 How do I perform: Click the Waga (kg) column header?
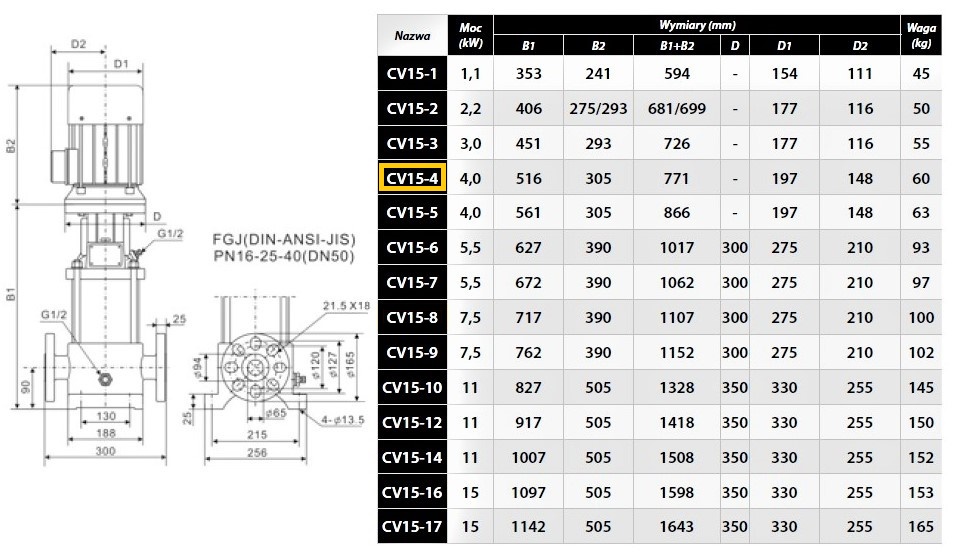click(921, 36)
